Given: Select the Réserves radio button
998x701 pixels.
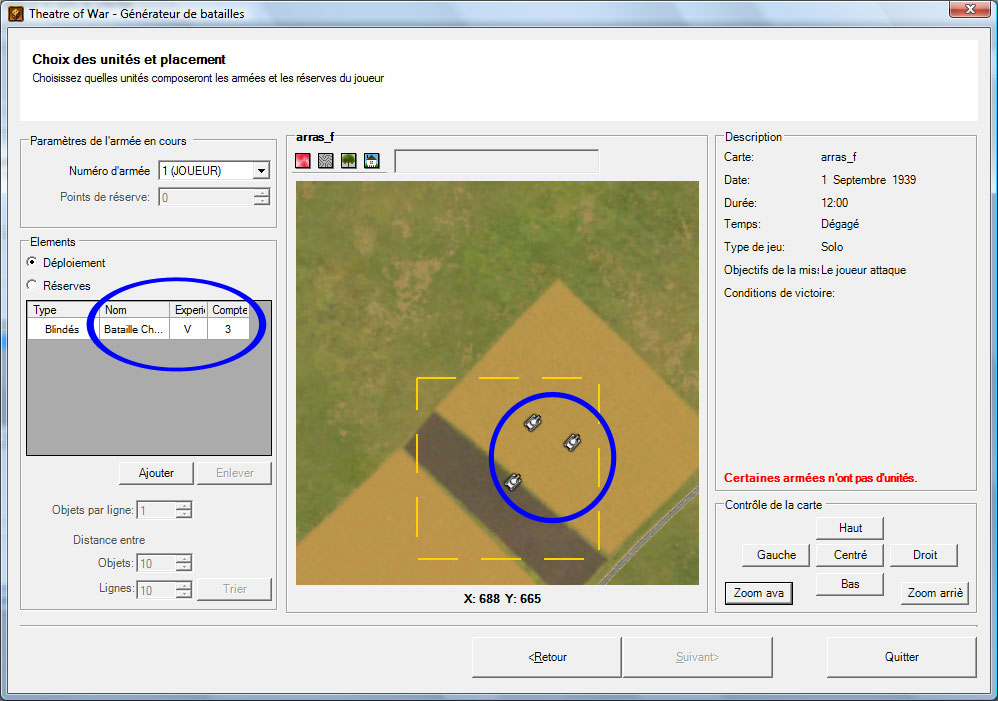Looking at the screenshot, I should 33,285.
